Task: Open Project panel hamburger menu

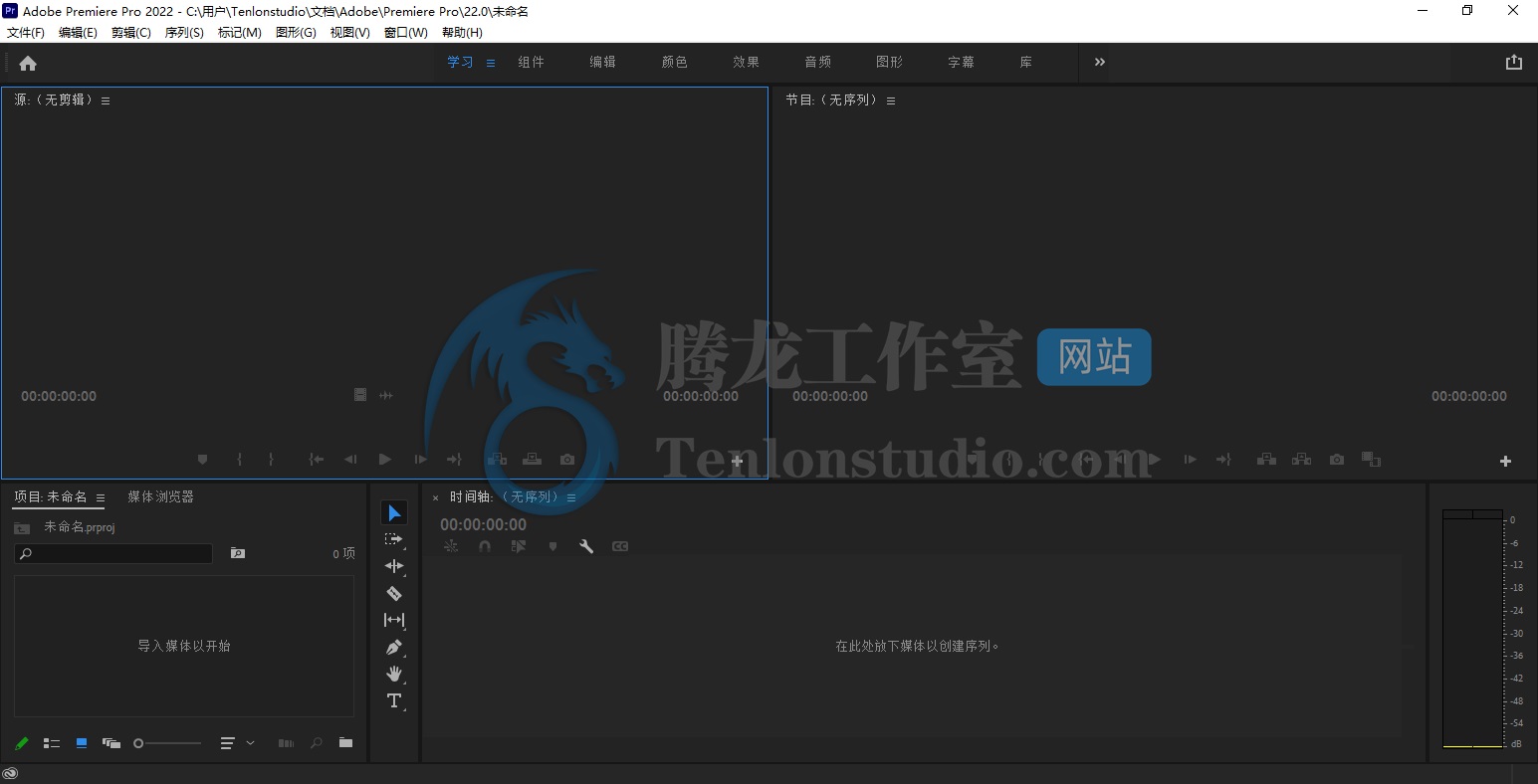Action: tap(101, 497)
